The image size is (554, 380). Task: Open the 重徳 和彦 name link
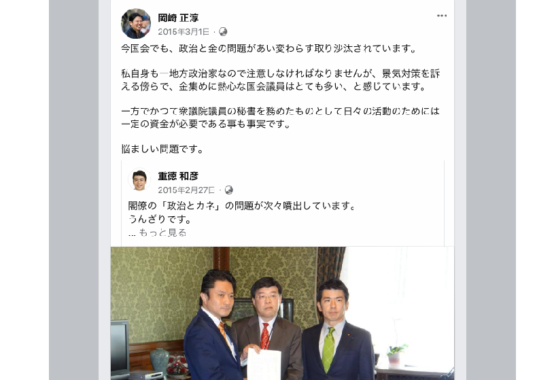178,176
